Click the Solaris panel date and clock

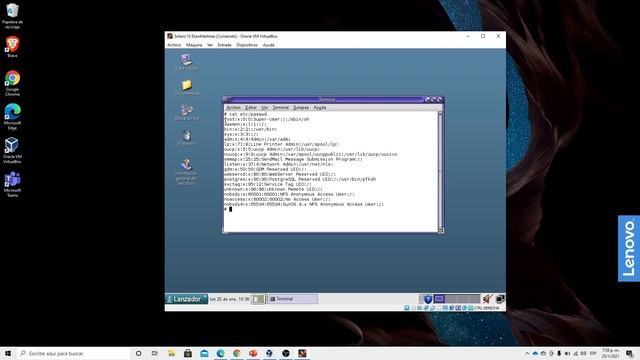pyautogui.click(x=229, y=299)
